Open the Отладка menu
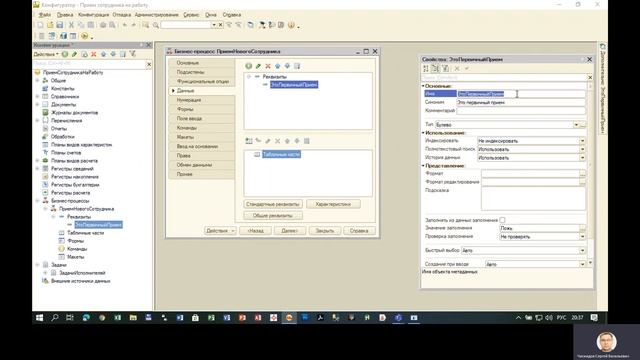The height and width of the screenshot is (360, 640). [x=122, y=15]
